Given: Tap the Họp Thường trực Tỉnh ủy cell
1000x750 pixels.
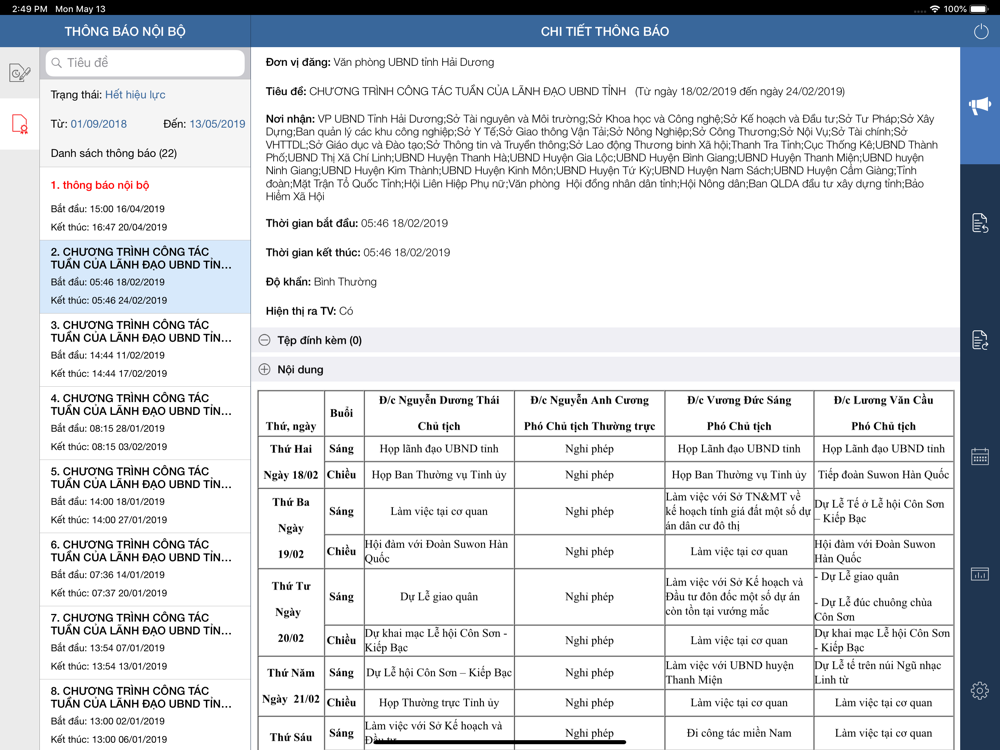Looking at the screenshot, I should tap(439, 702).
